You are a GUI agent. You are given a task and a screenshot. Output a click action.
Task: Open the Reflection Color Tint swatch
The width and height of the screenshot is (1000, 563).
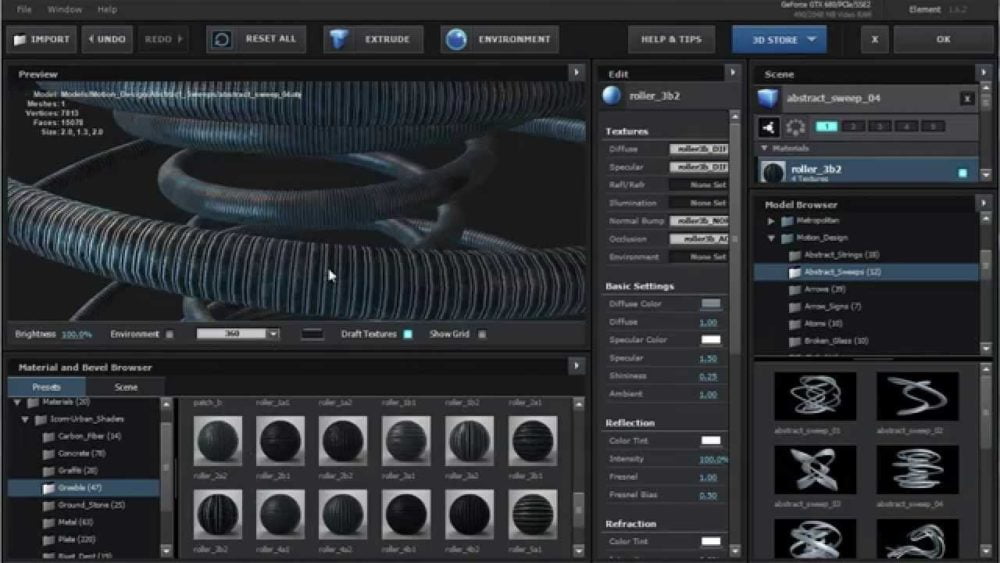pos(710,441)
